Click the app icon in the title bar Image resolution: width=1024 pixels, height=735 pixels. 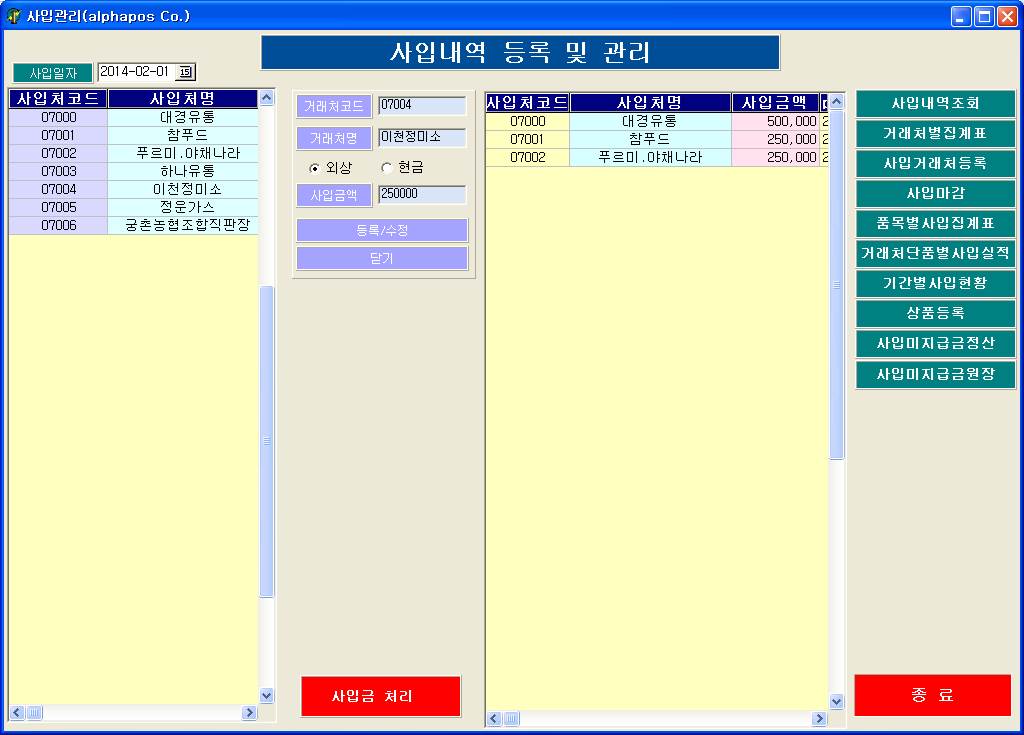(14, 16)
